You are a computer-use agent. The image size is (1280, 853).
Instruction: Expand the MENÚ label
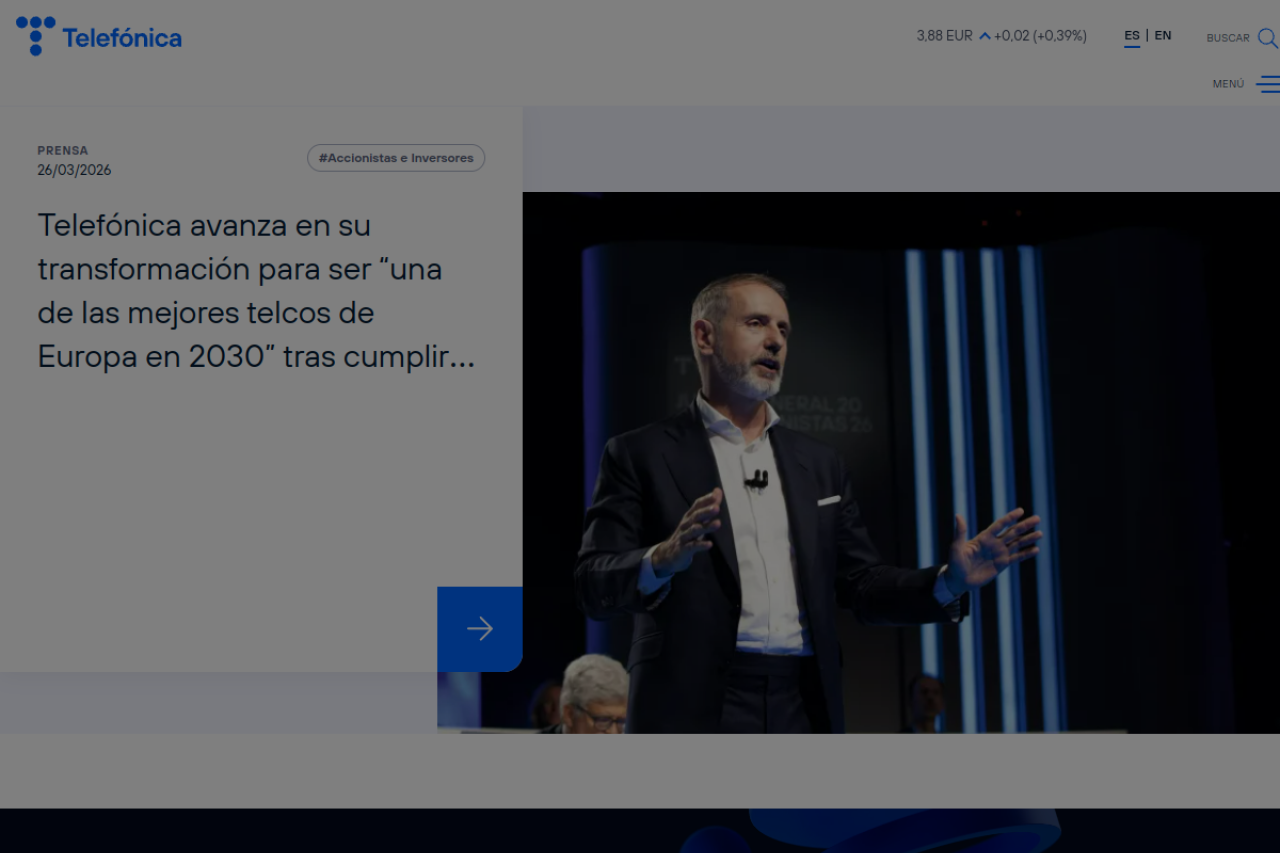1228,84
